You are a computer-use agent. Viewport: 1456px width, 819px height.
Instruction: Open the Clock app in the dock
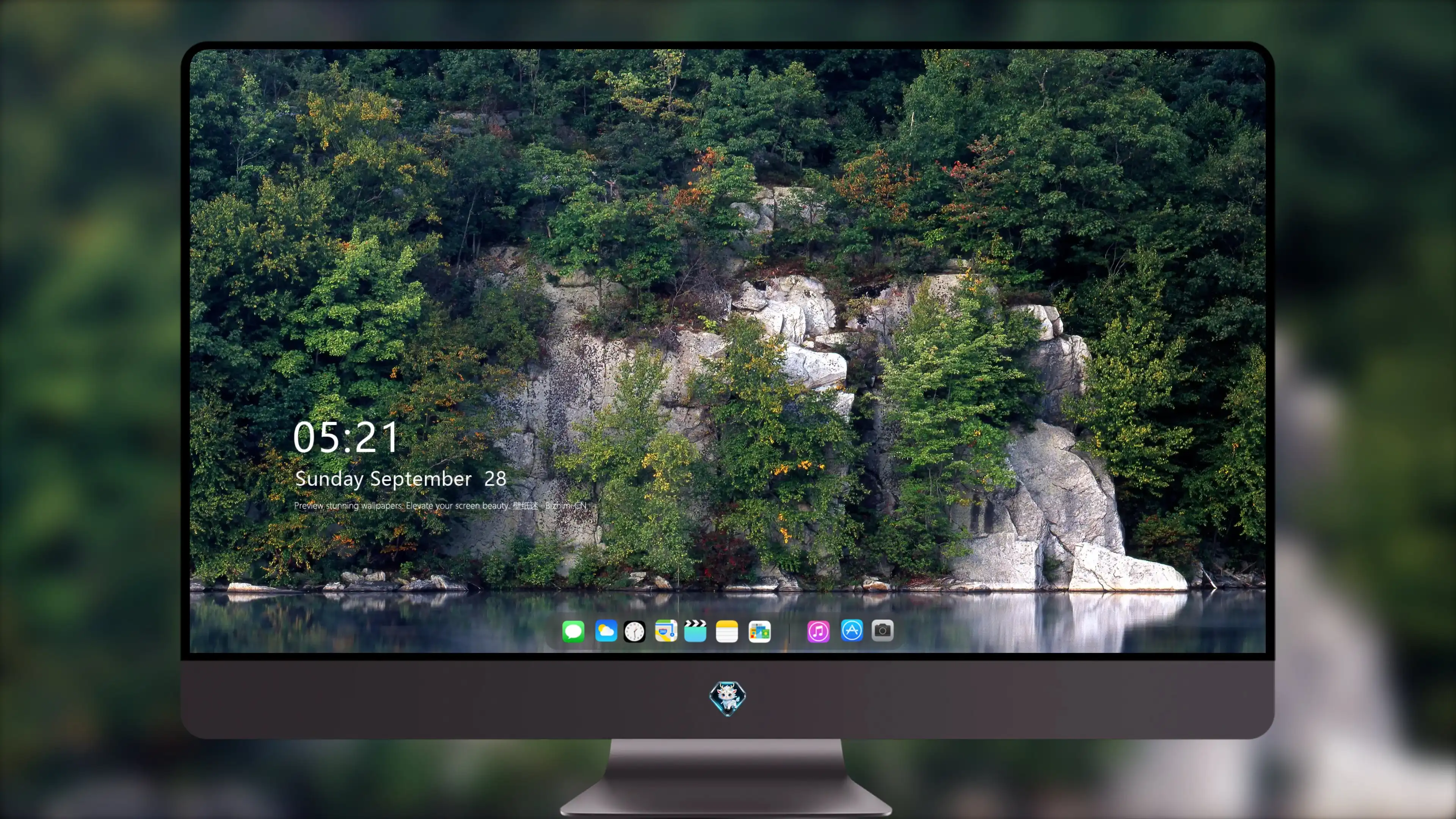[x=634, y=631]
